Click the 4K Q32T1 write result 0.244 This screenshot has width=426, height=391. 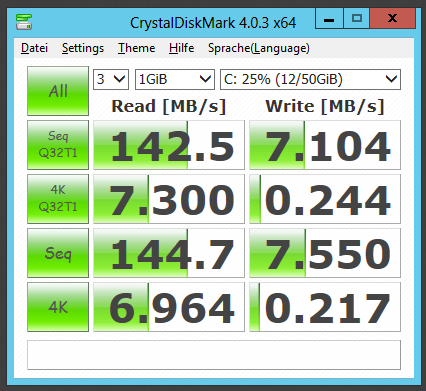coord(325,199)
